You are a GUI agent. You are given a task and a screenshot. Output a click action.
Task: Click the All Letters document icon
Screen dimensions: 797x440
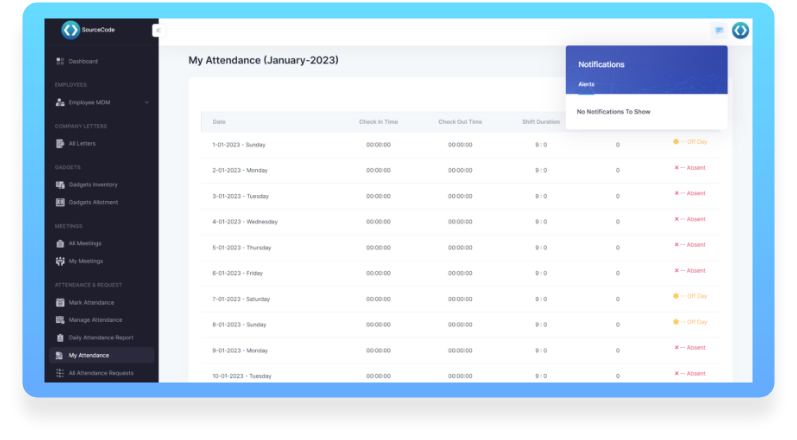(x=60, y=144)
